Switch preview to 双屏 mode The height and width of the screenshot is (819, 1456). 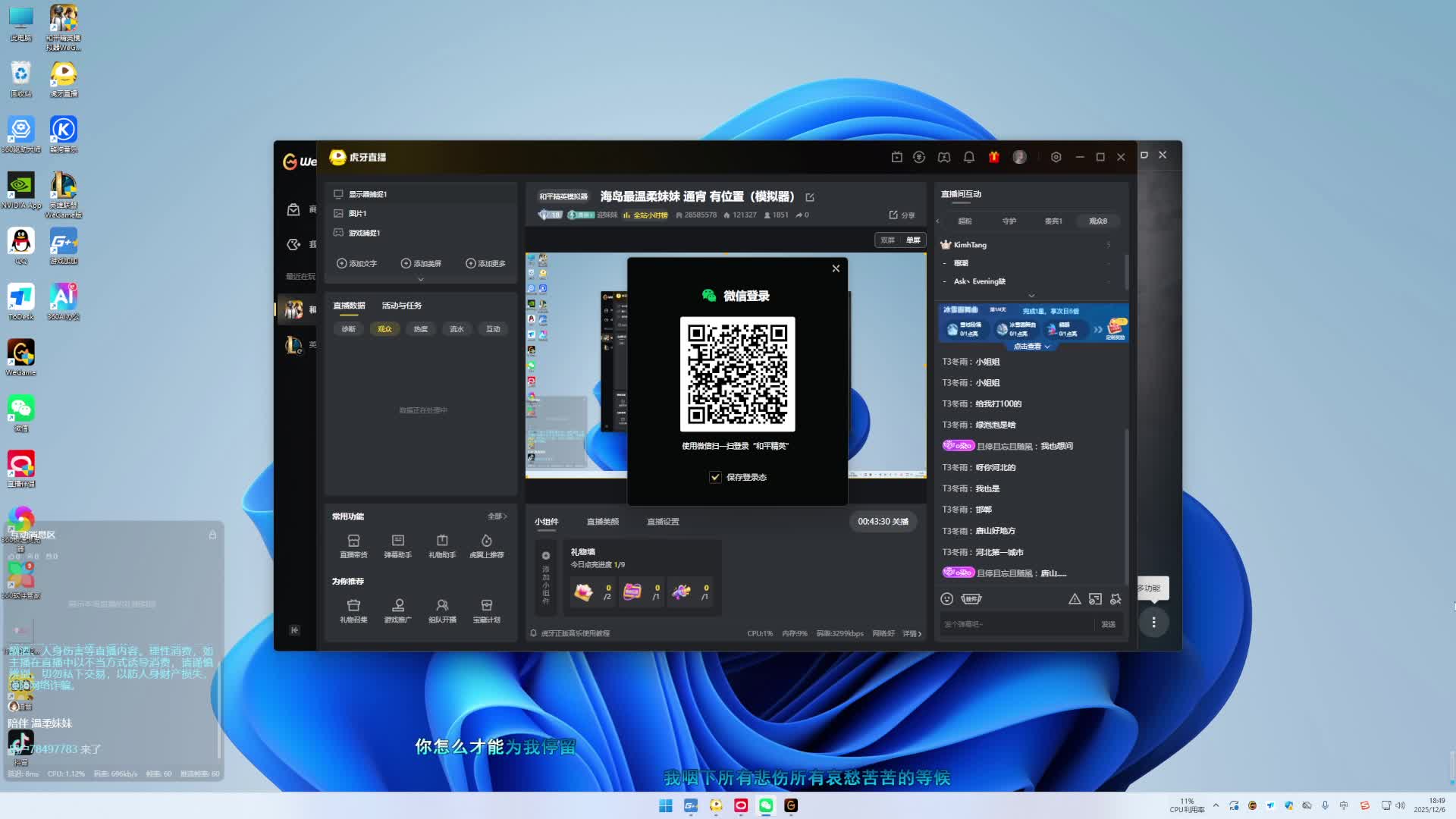coord(887,240)
